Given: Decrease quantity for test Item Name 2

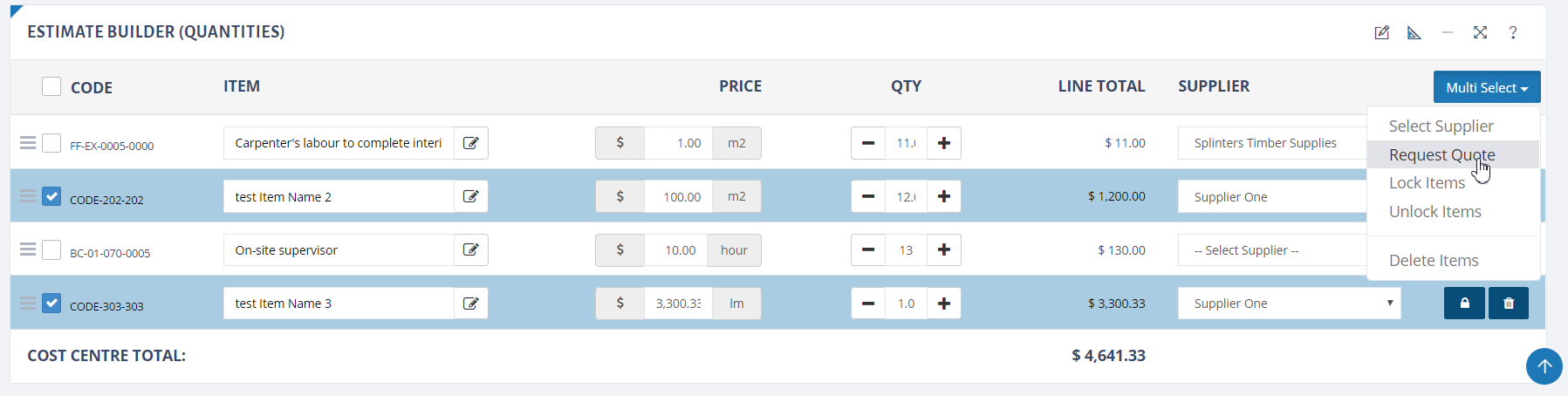Looking at the screenshot, I should tap(868, 197).
